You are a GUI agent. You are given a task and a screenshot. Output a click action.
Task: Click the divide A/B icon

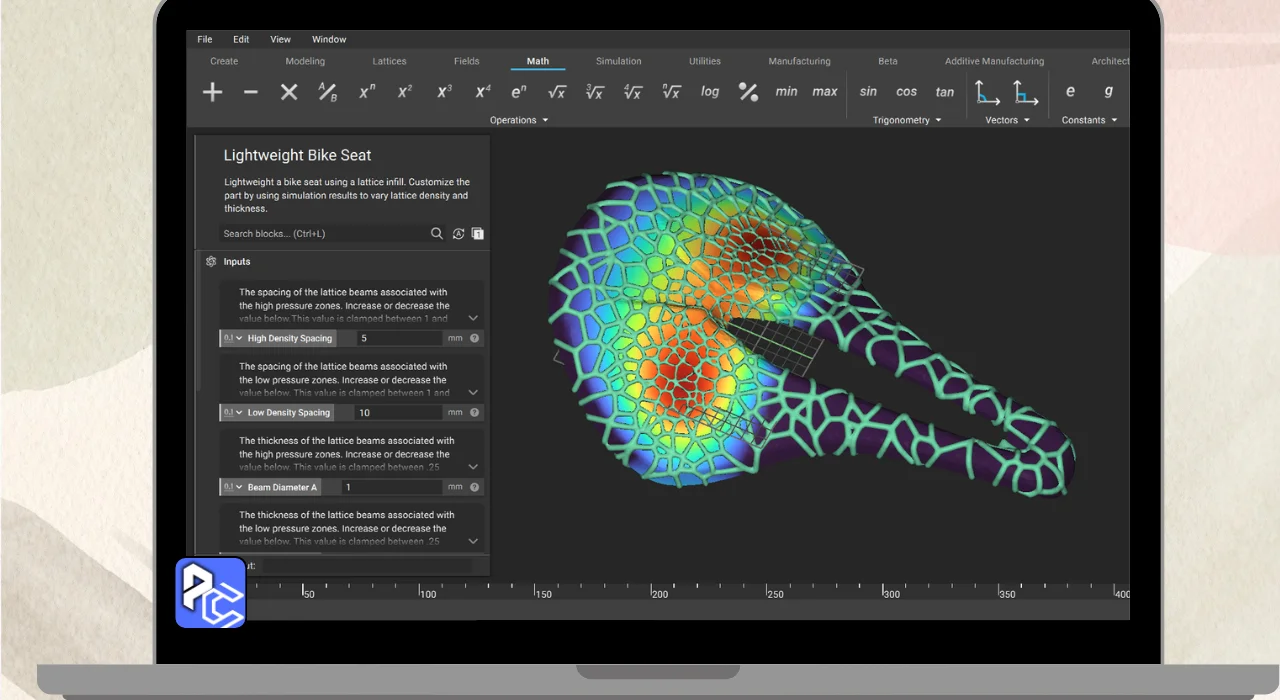click(x=327, y=92)
